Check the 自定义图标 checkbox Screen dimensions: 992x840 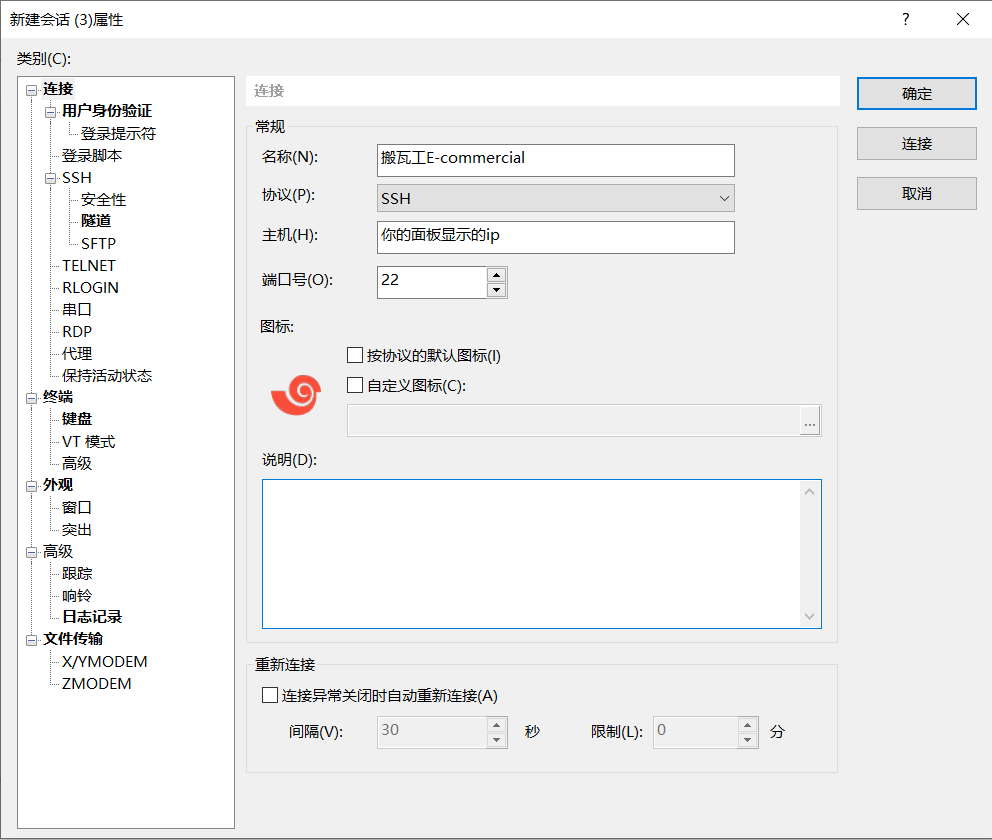pos(354,385)
